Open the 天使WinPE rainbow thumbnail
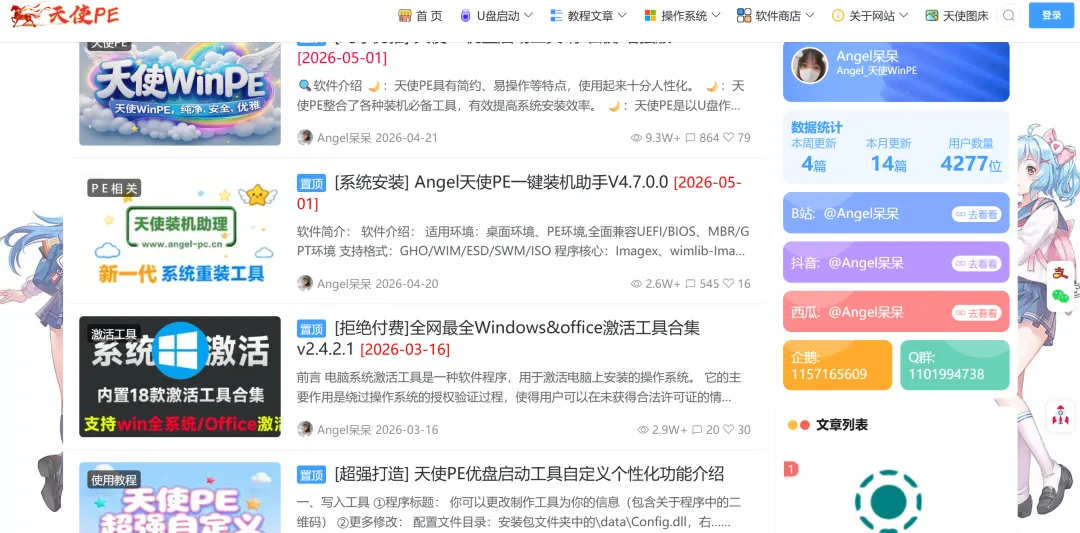This screenshot has width=1080, height=533. pyautogui.click(x=180, y=94)
